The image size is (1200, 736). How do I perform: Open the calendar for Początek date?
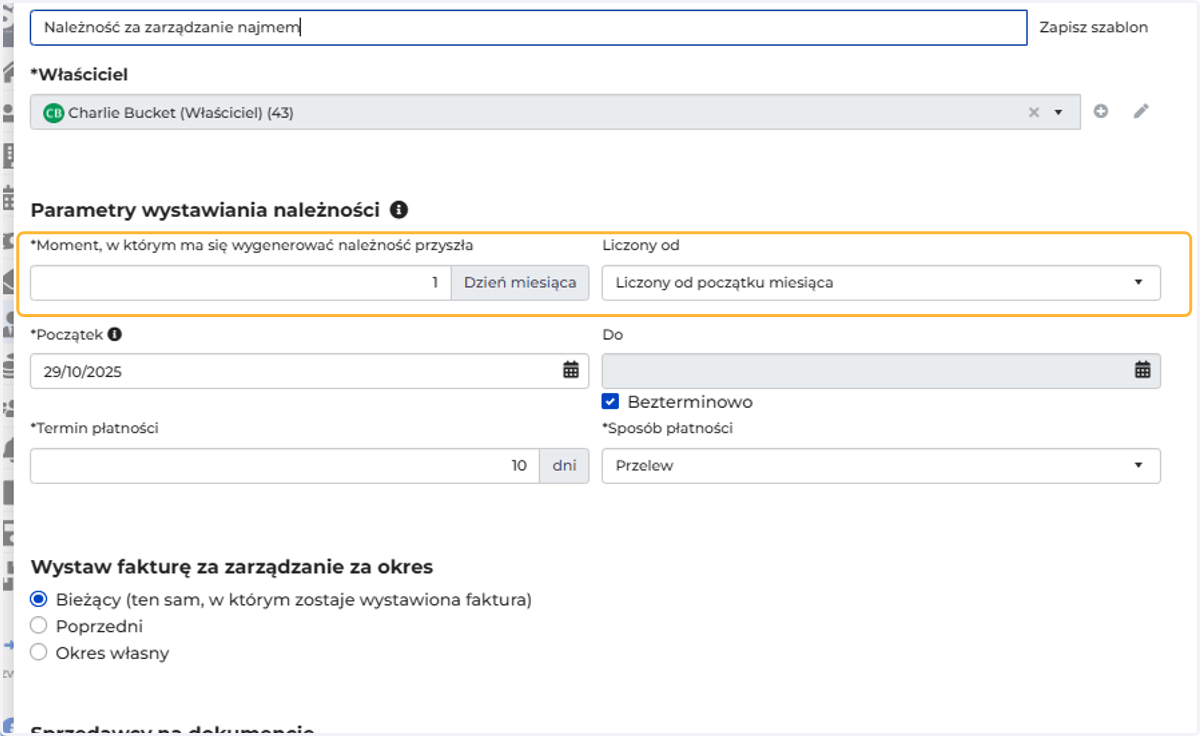[x=571, y=371]
